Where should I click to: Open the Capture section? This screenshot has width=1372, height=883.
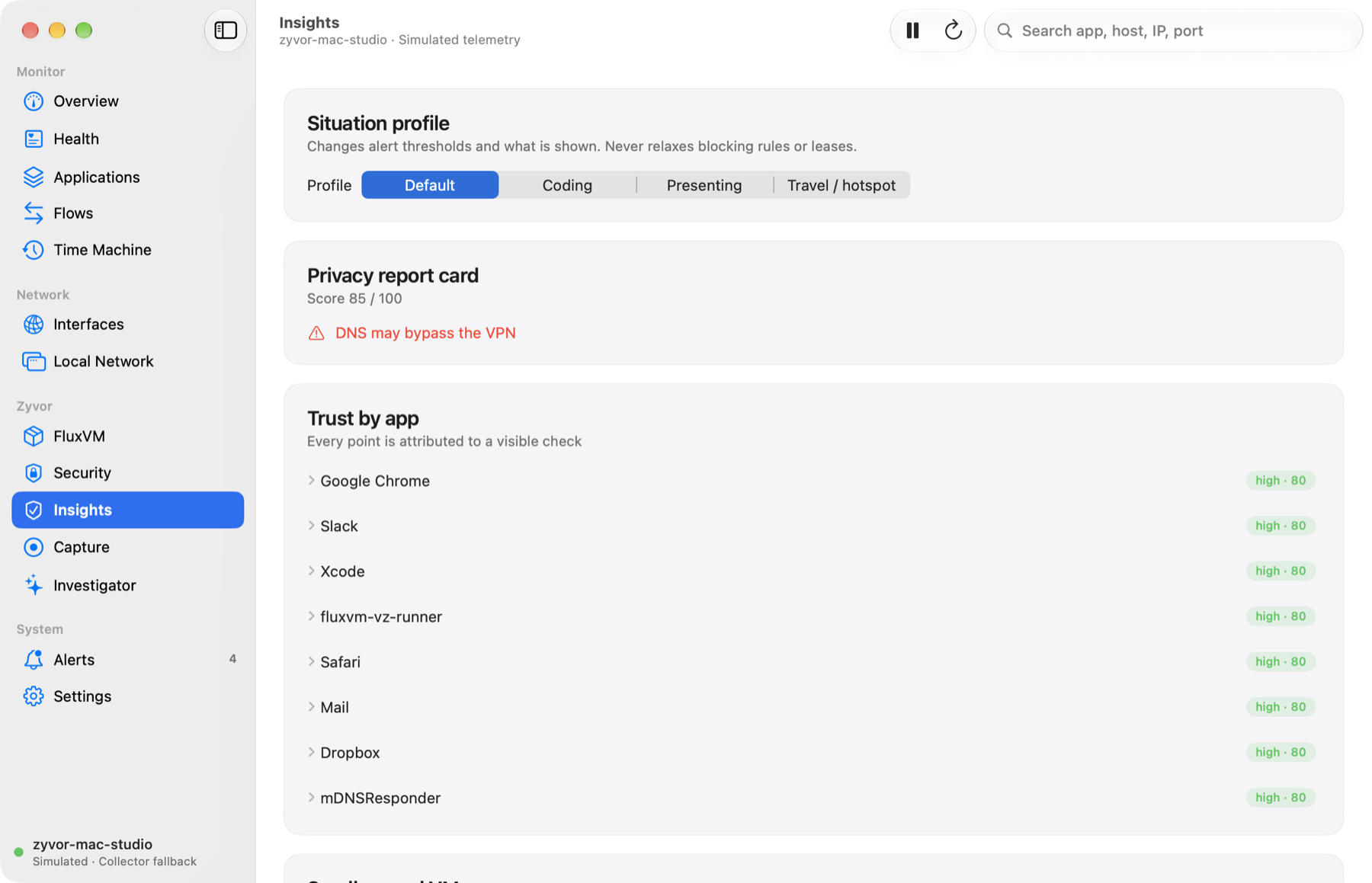click(128, 547)
